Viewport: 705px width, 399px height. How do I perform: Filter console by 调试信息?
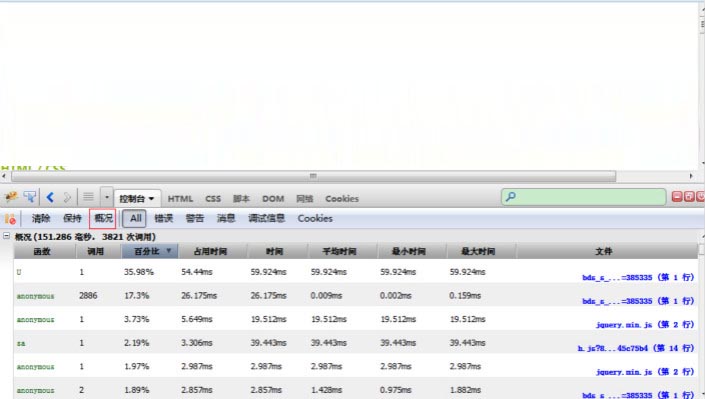pos(266,219)
